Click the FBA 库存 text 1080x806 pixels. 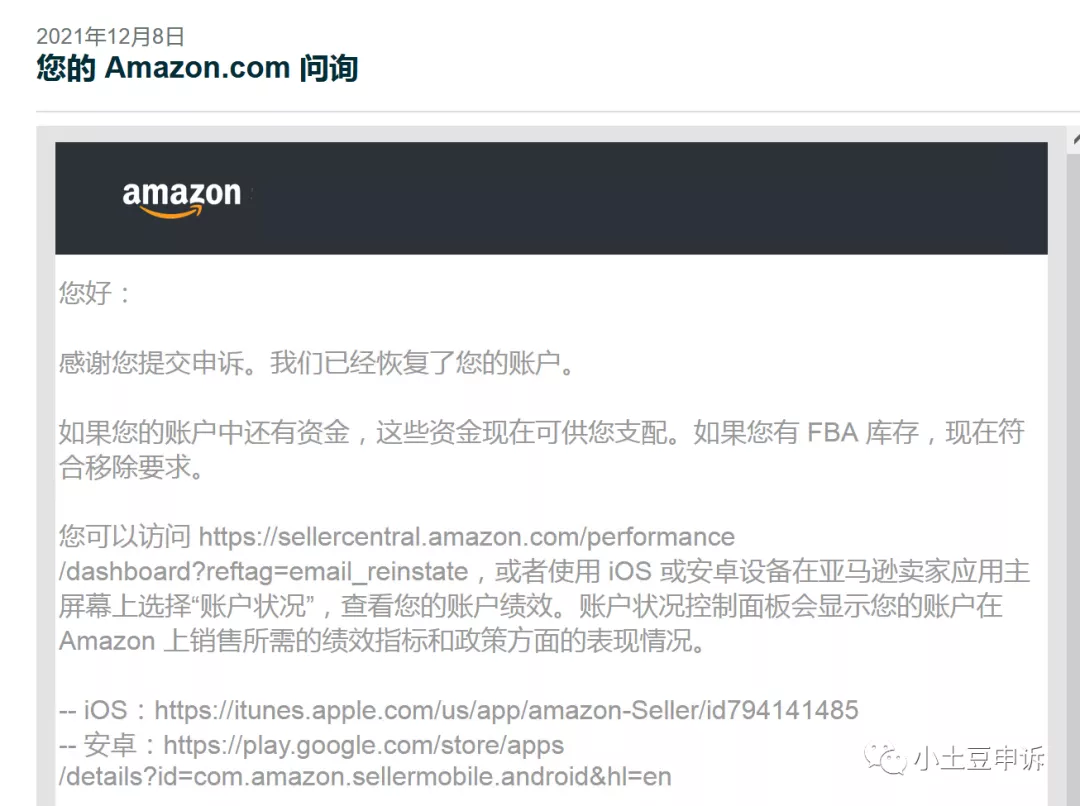(862, 433)
